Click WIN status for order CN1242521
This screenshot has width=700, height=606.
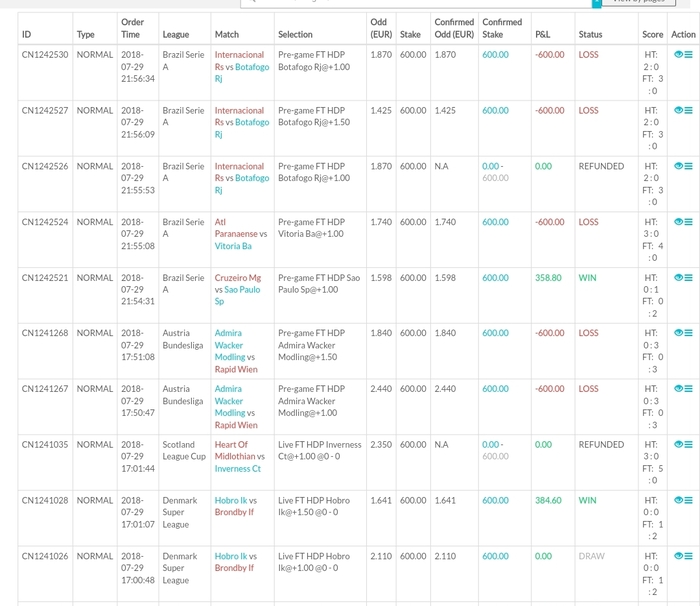coord(588,278)
